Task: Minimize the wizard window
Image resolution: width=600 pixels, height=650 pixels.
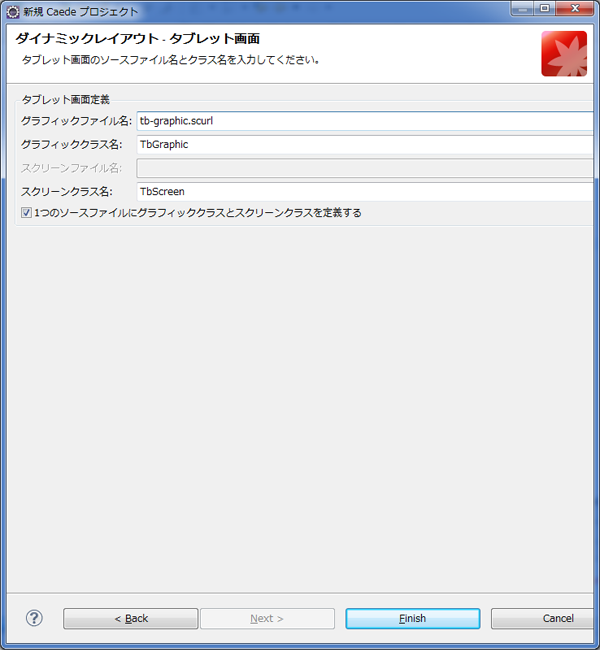Action: click(x=523, y=9)
